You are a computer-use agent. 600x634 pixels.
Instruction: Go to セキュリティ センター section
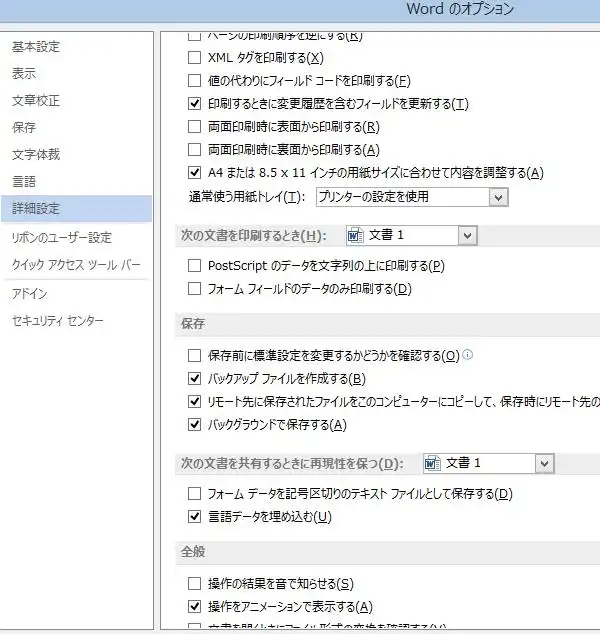57,321
